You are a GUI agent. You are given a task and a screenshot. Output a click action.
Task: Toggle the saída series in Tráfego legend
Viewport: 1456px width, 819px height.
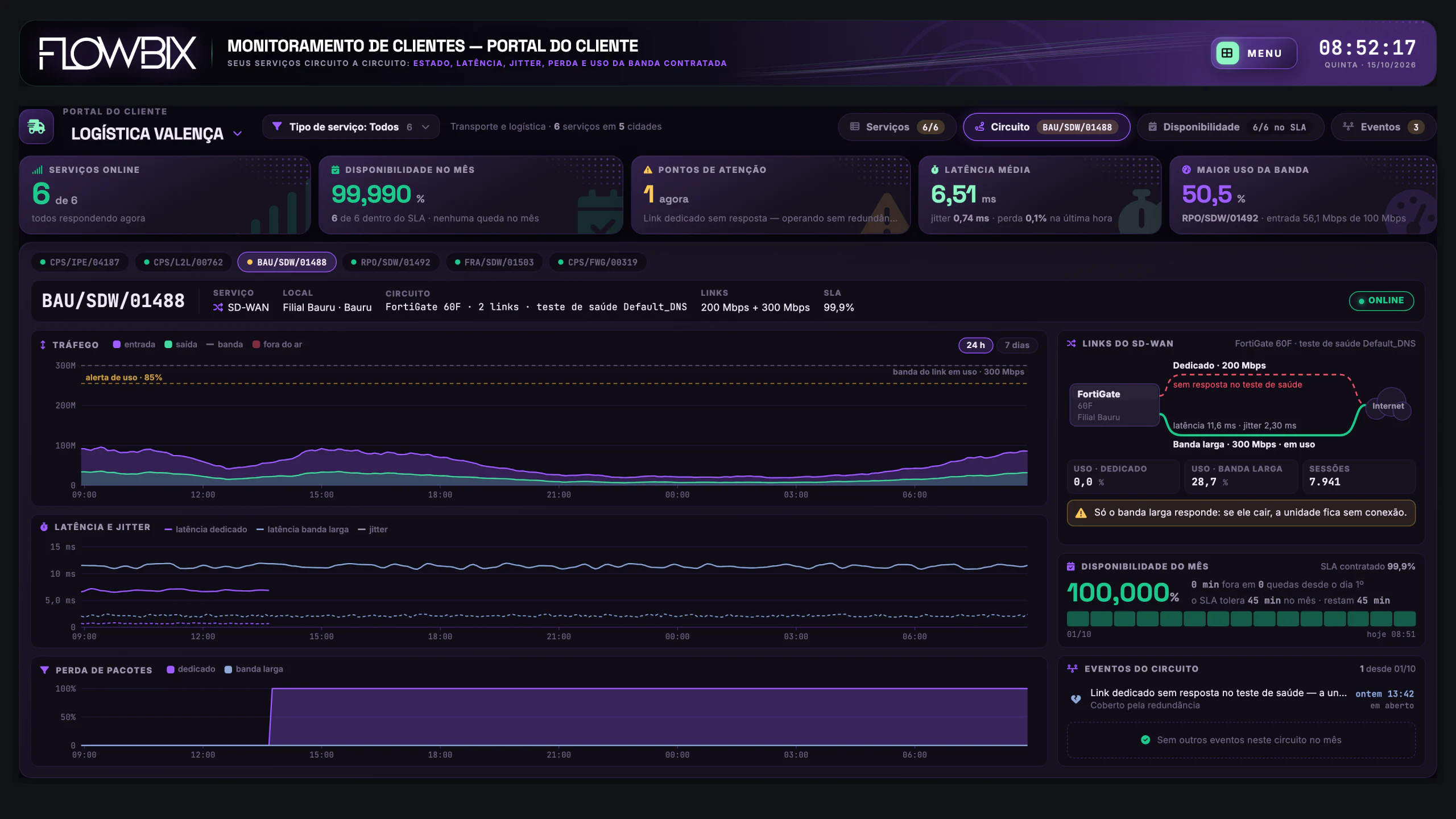[x=181, y=345]
